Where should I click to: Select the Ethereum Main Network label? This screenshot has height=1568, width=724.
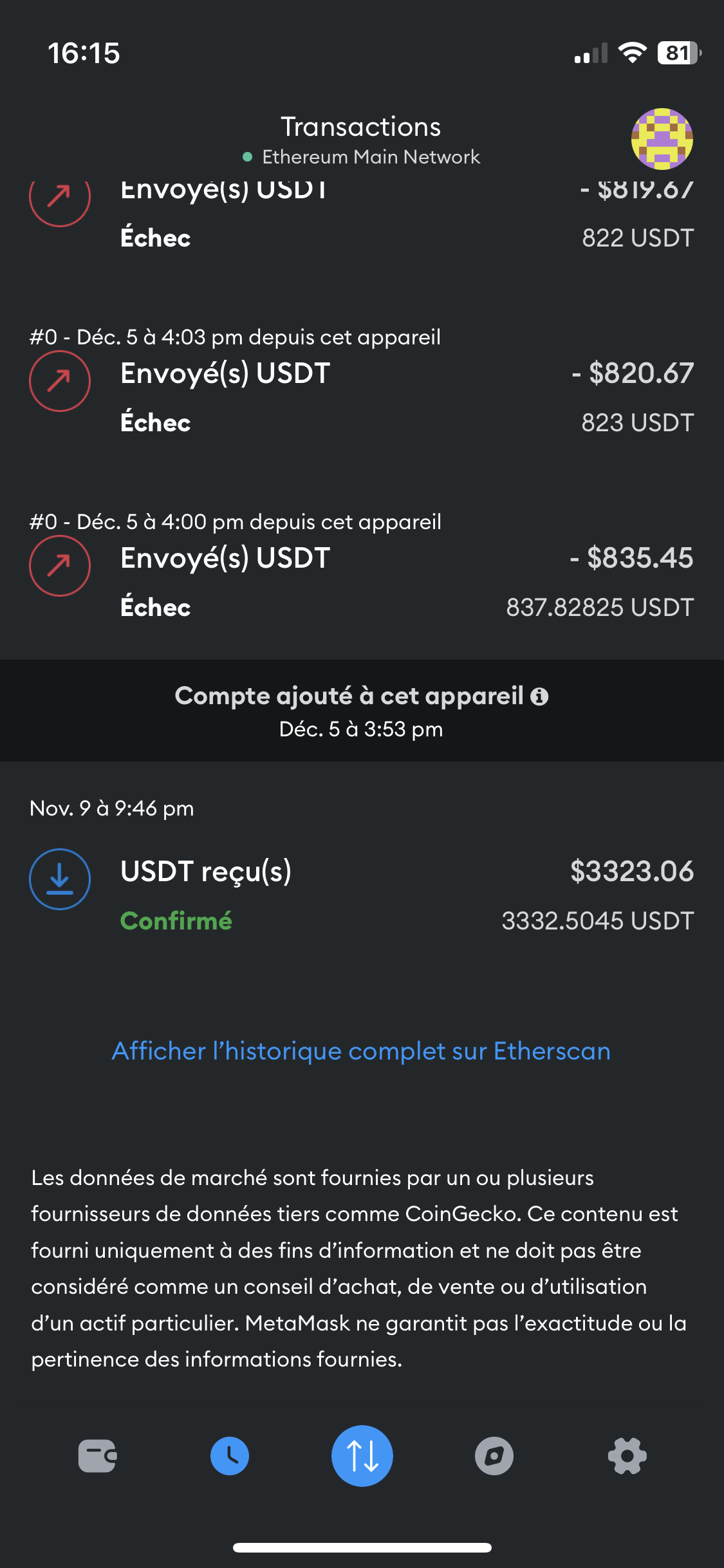coord(370,157)
